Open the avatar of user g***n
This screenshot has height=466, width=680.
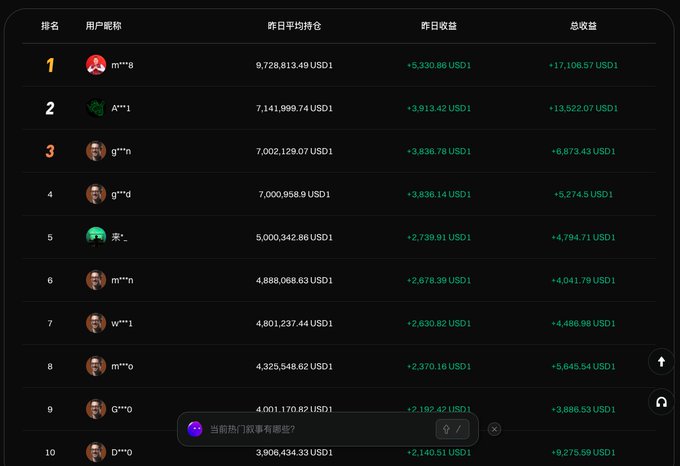point(96,151)
